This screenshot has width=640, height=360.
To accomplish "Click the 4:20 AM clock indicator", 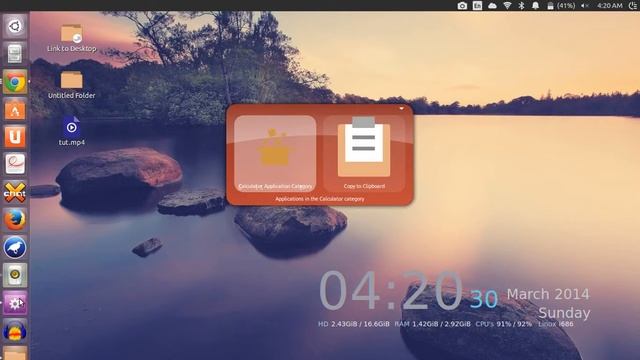I will (x=610, y=5).
